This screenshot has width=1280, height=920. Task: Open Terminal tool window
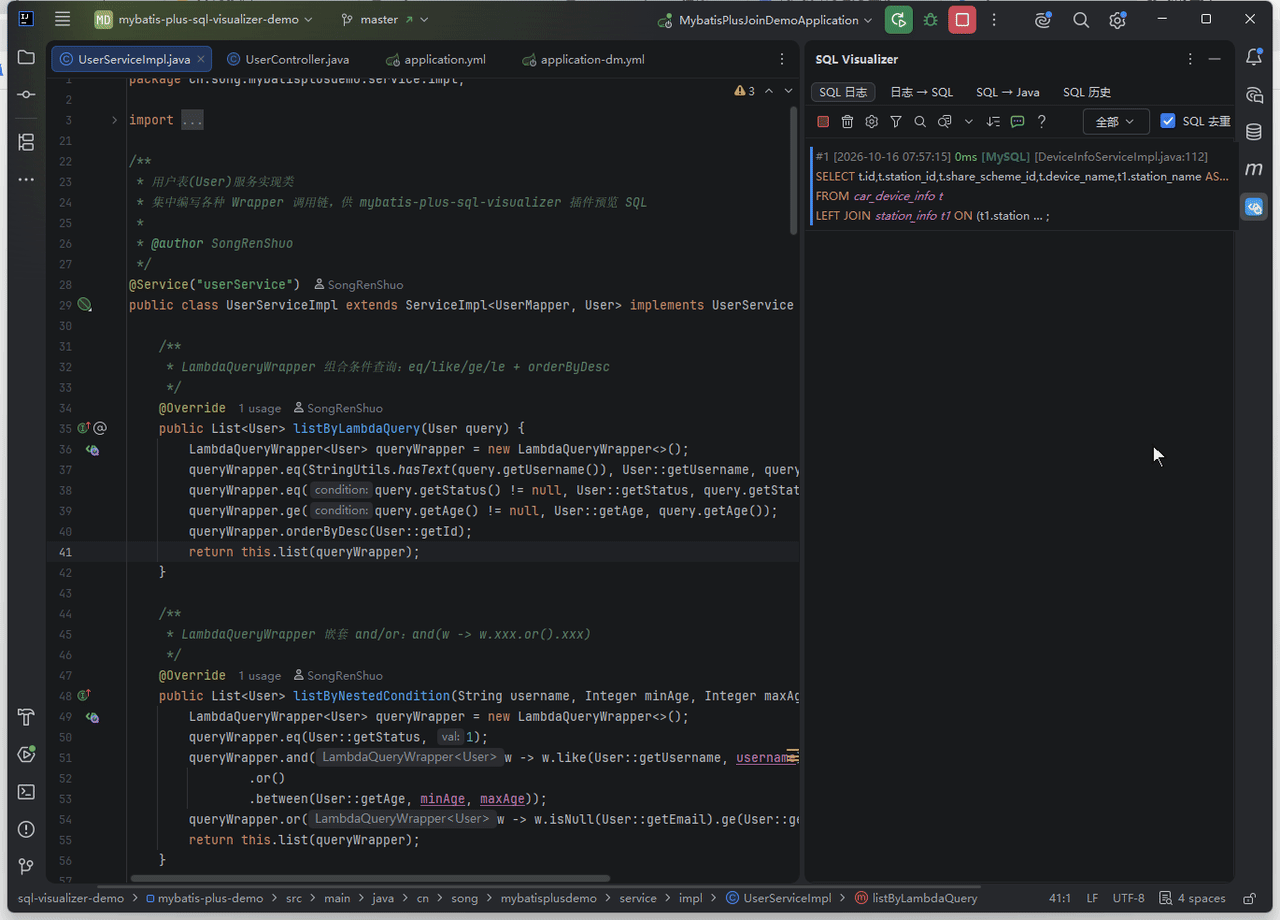[x=26, y=792]
